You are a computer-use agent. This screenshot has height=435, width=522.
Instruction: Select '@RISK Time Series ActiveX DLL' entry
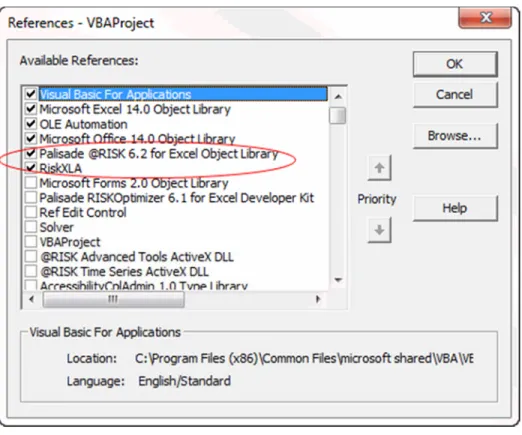[x=124, y=271]
